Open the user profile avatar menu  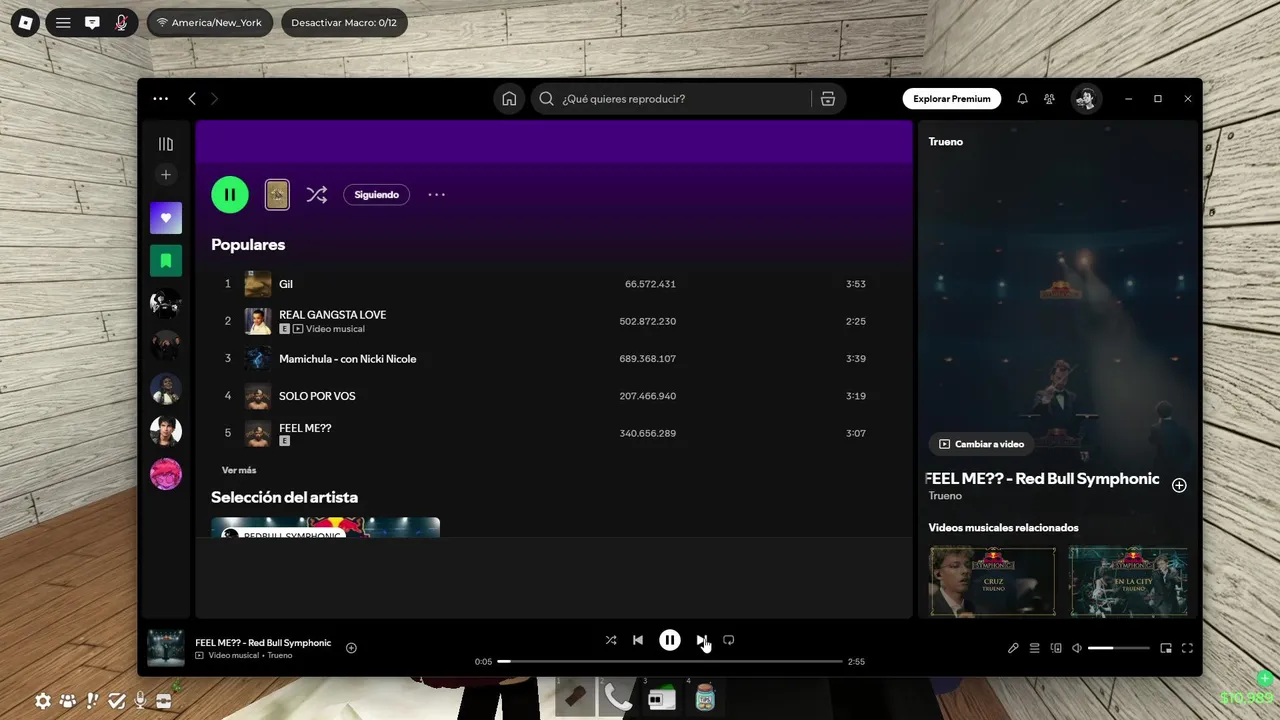tap(1086, 99)
